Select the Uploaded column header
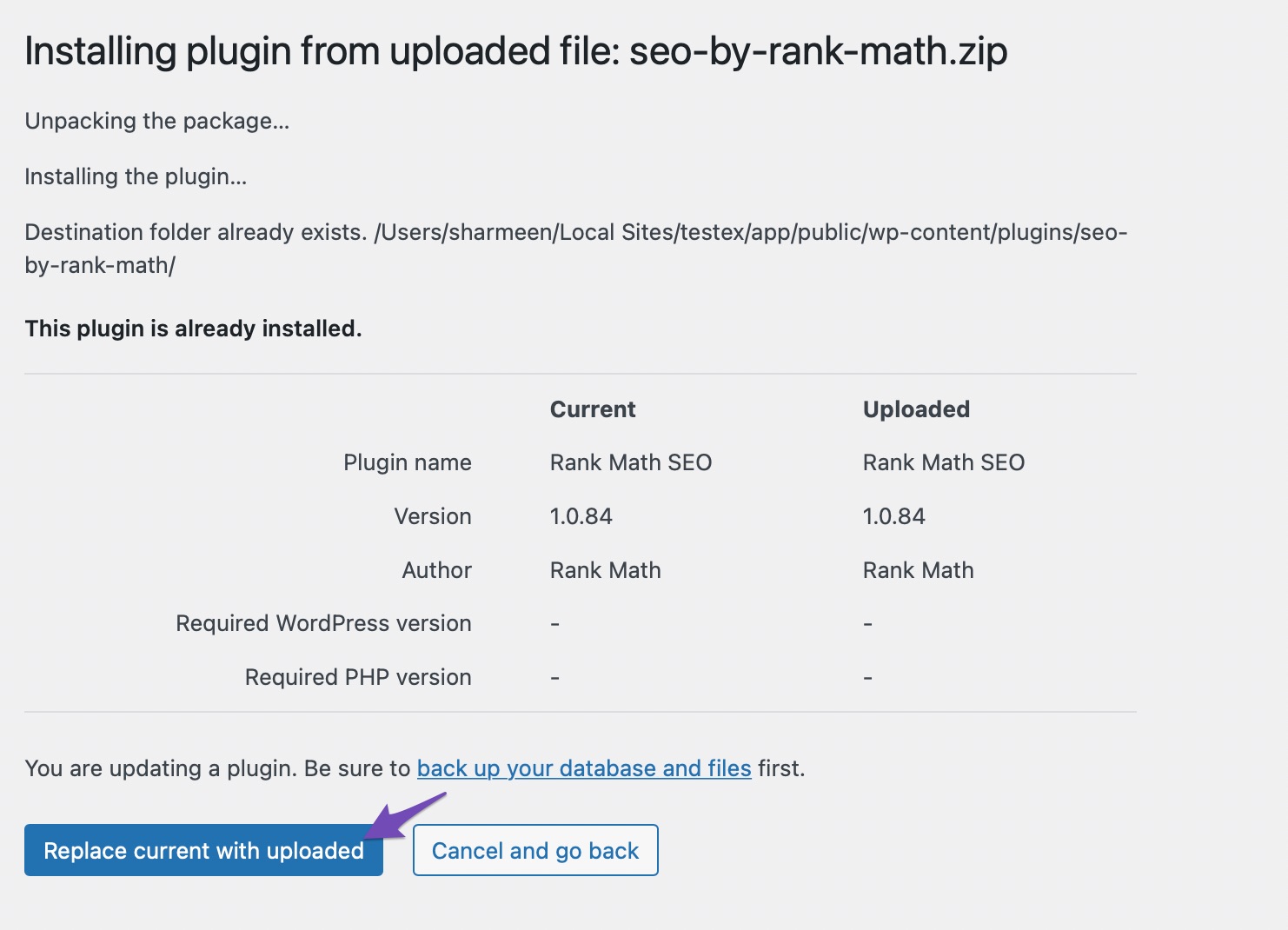The width and height of the screenshot is (1288, 930). coord(916,409)
